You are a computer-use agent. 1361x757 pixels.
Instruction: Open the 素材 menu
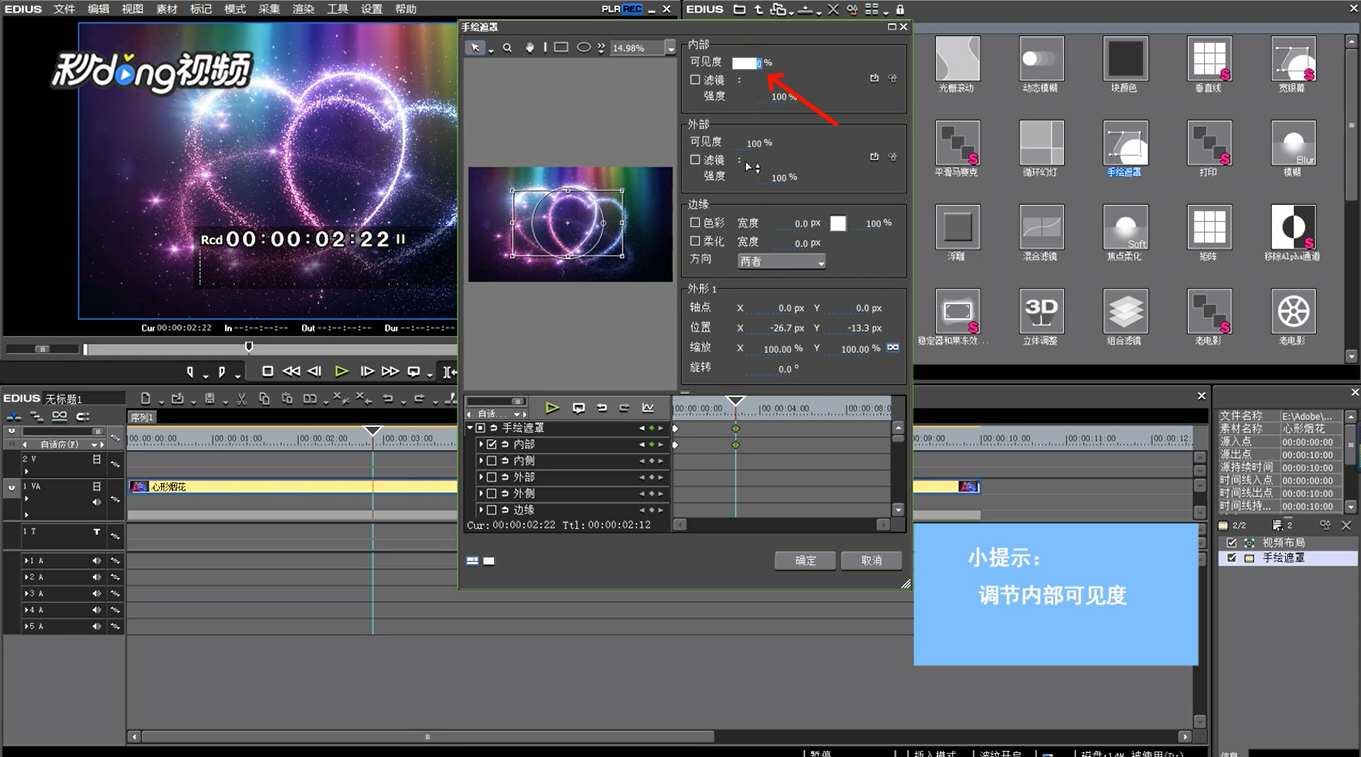167,9
